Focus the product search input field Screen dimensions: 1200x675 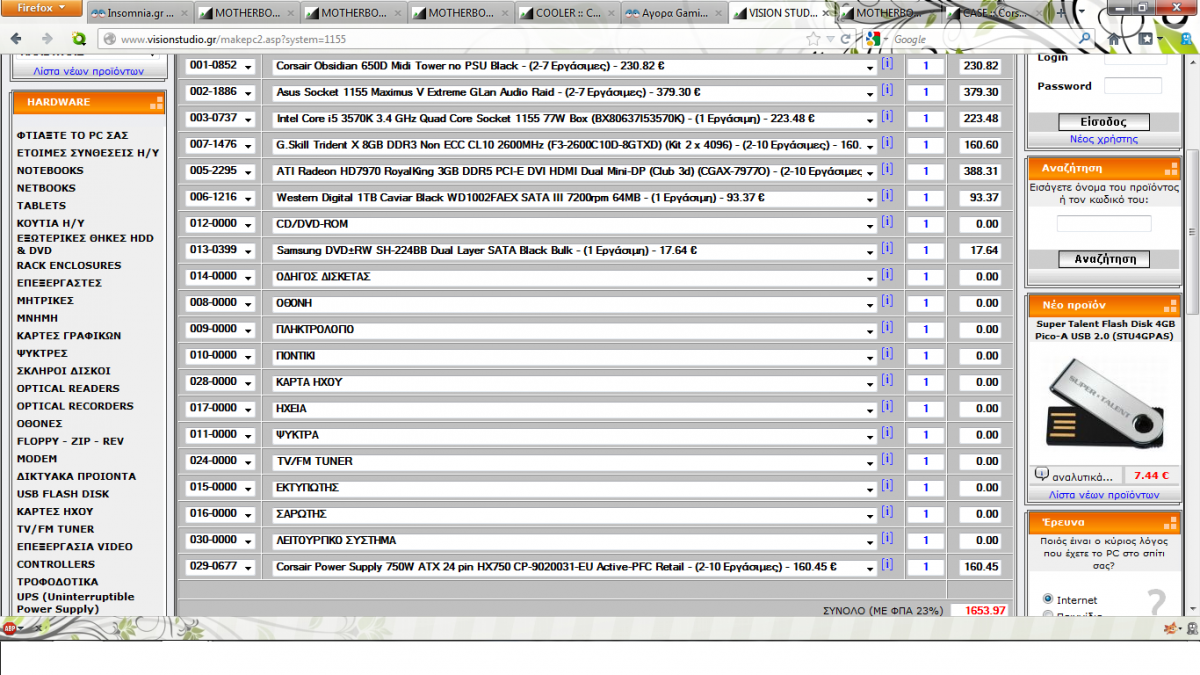pos(1104,223)
